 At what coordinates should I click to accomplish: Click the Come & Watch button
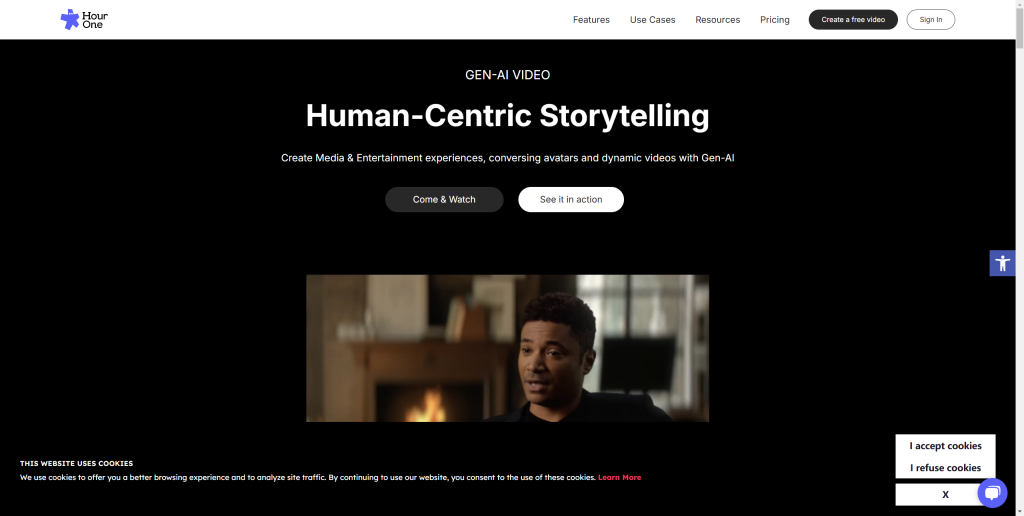click(x=444, y=199)
